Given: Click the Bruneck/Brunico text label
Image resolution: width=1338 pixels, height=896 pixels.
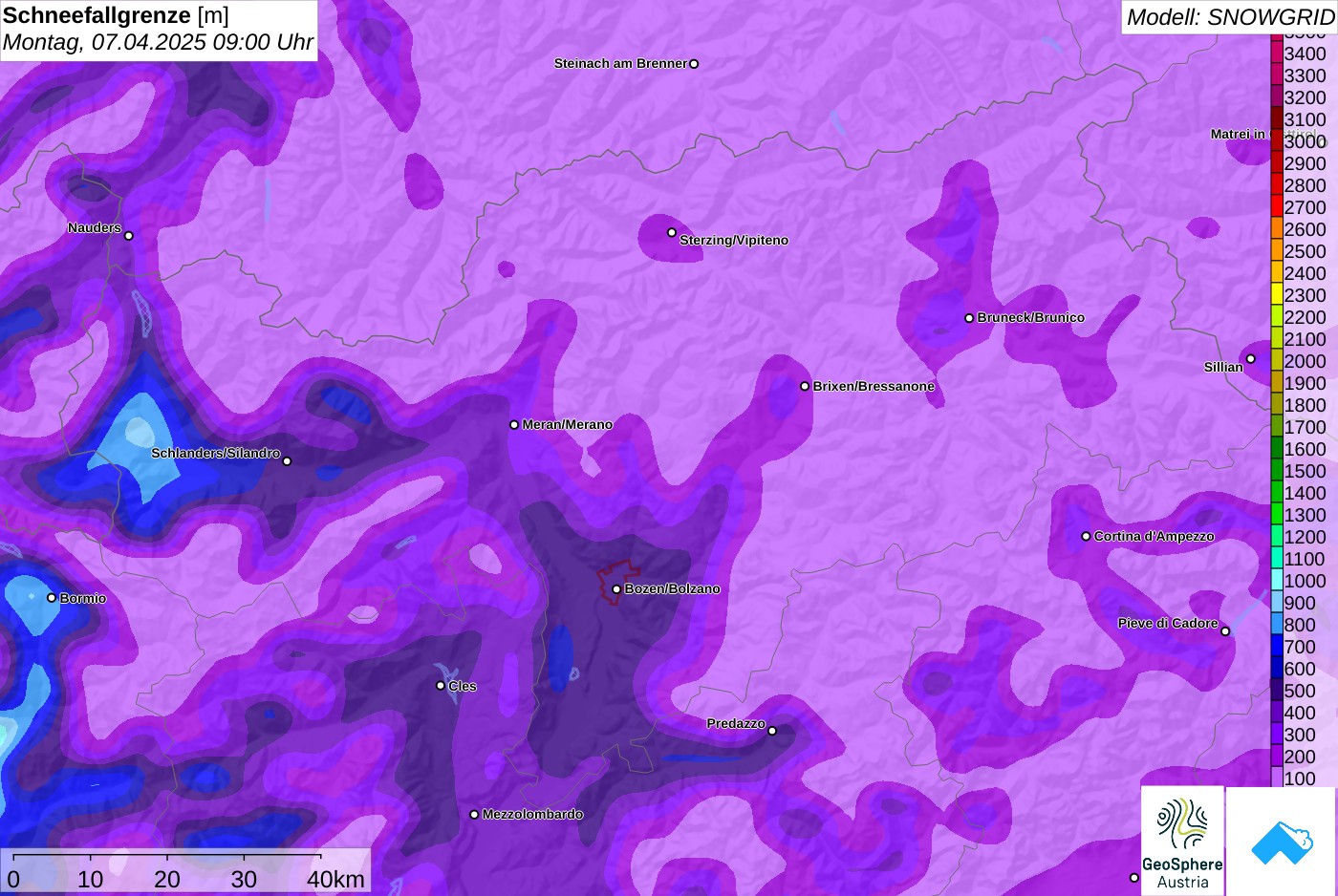Looking at the screenshot, I should pyautogui.click(x=1031, y=318).
